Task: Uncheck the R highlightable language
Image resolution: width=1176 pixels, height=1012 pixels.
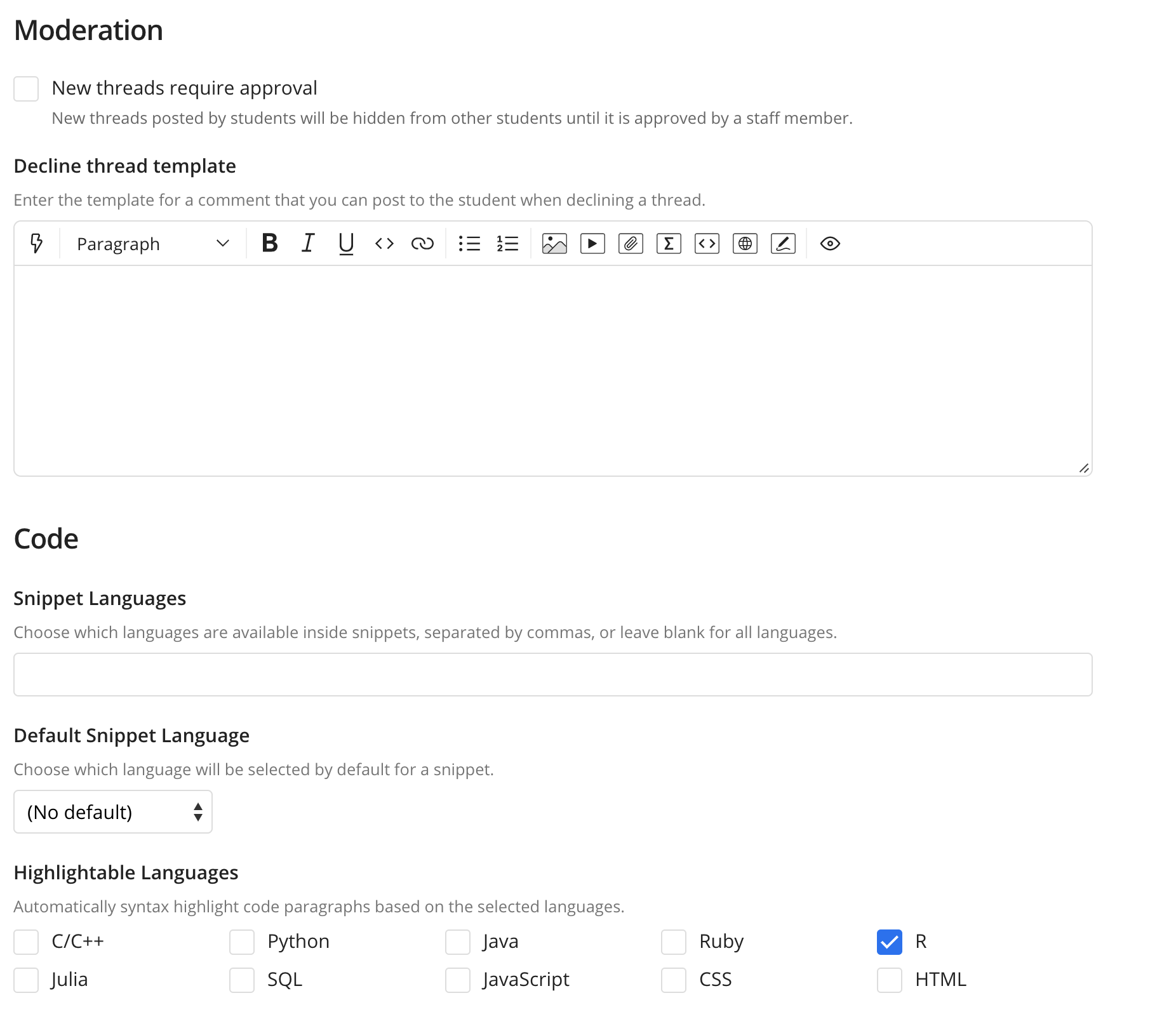Action: coord(889,942)
